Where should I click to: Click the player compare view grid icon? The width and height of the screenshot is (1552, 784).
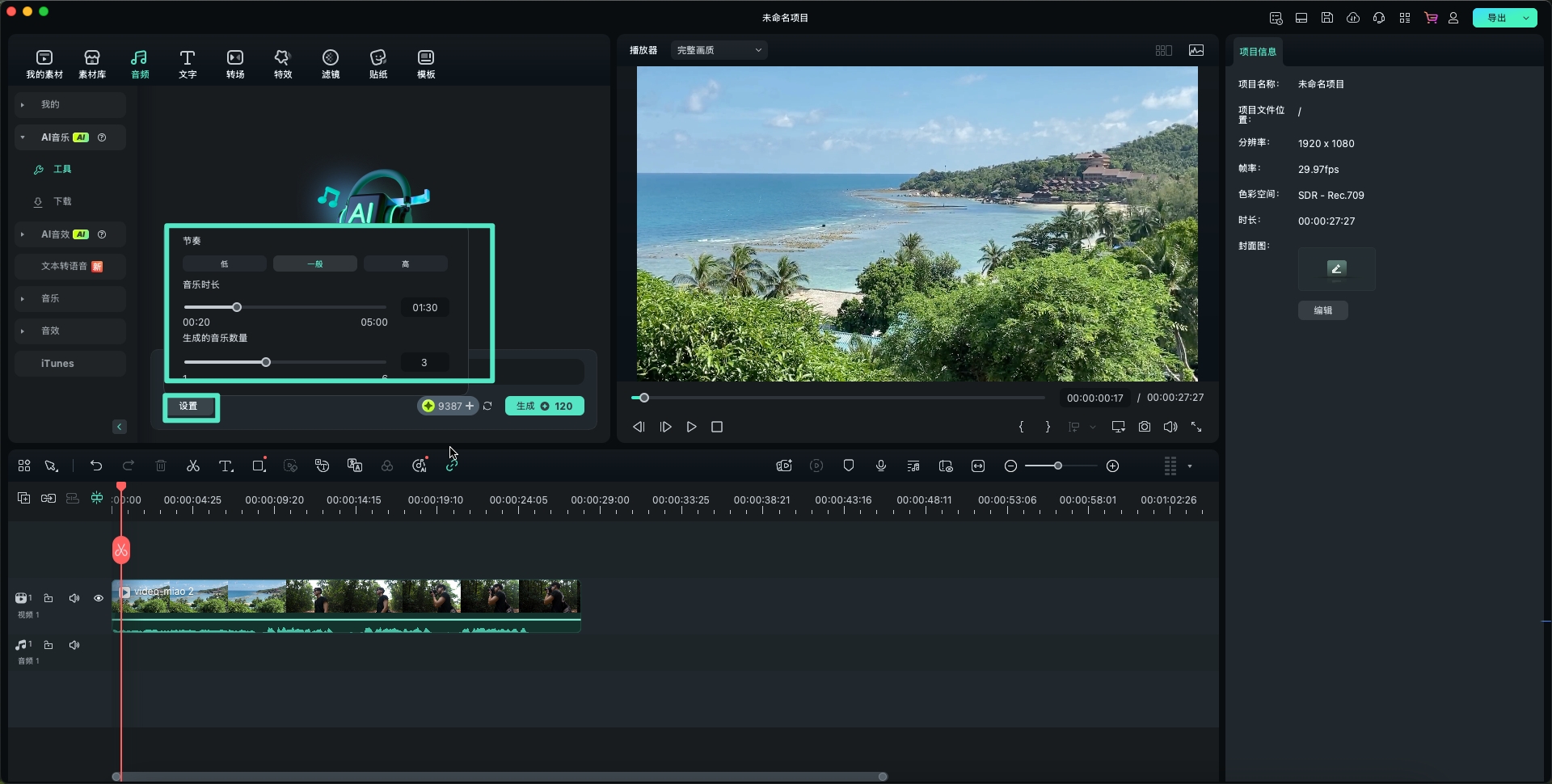coord(1164,50)
